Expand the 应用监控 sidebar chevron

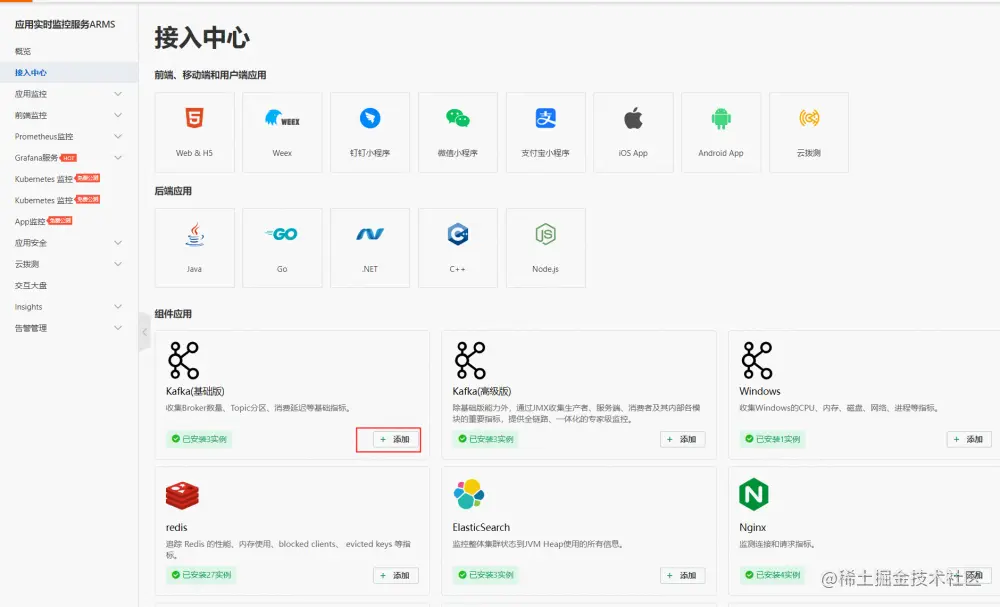coord(118,94)
